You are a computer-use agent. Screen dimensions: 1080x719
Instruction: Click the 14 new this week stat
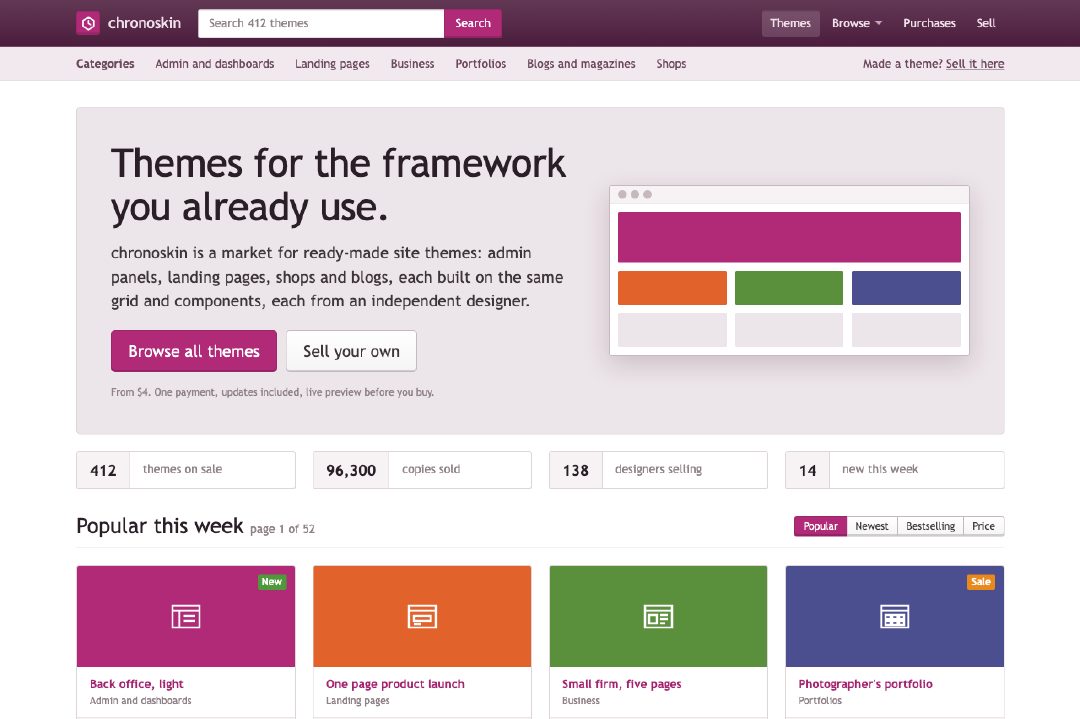[x=895, y=470]
